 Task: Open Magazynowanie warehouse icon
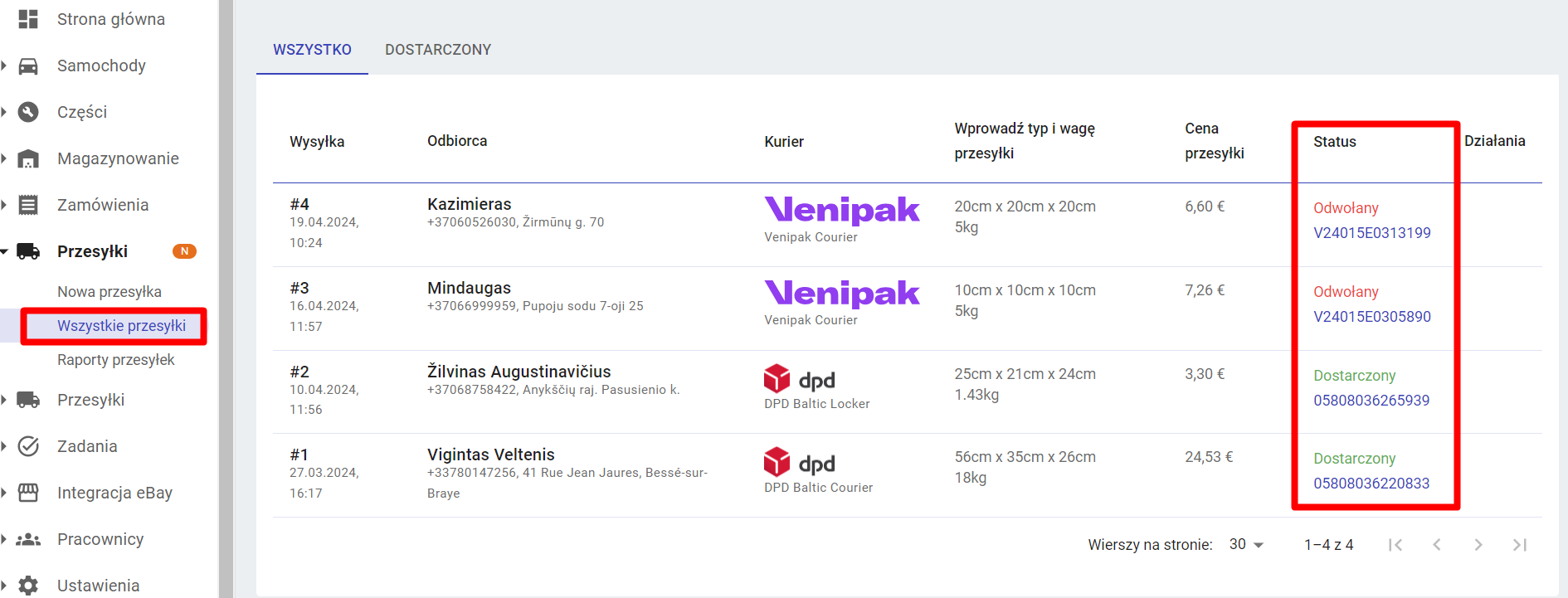tap(28, 158)
